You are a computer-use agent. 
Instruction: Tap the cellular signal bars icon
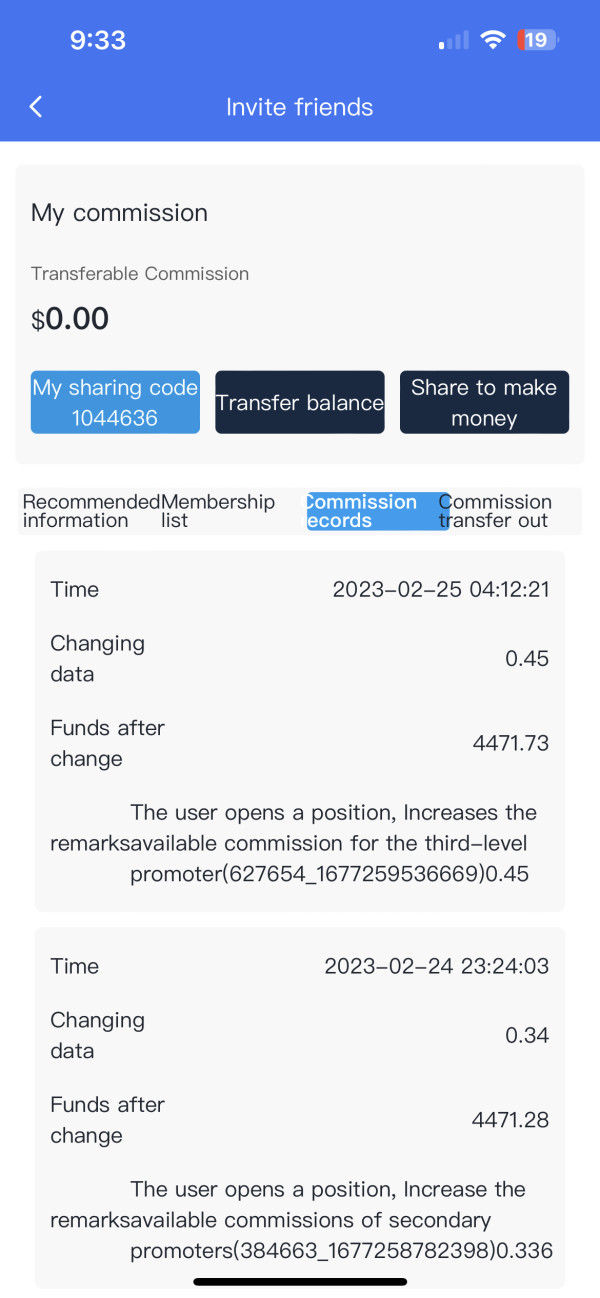454,41
